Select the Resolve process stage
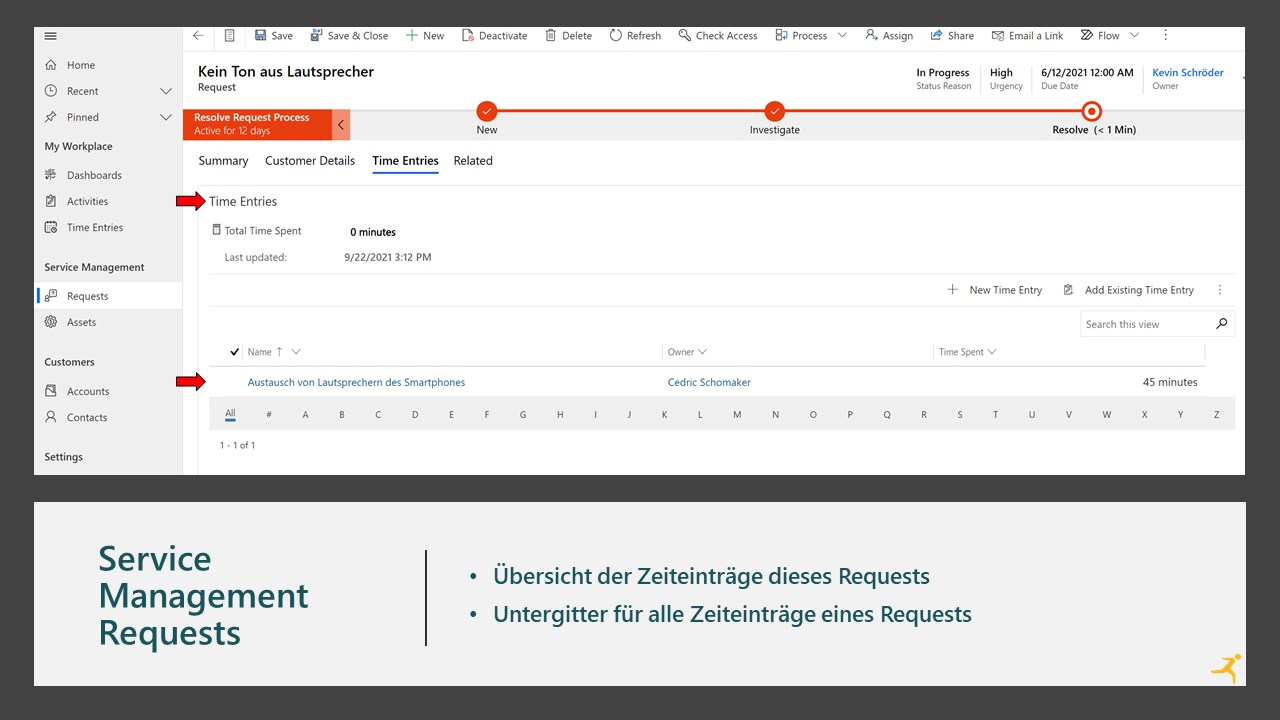This screenshot has height=720, width=1280. coord(1092,112)
